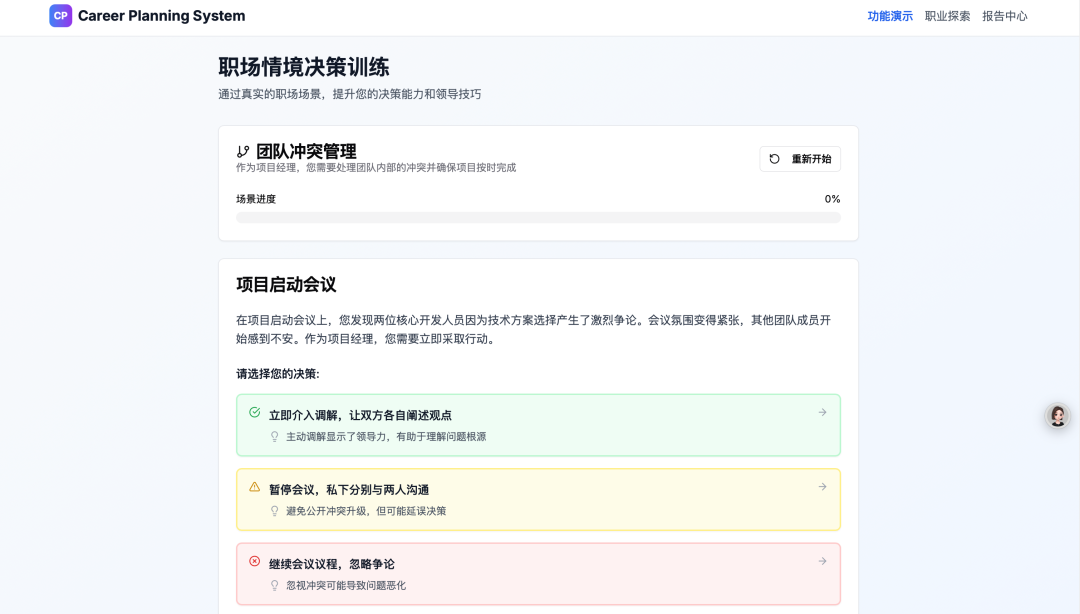This screenshot has width=1080, height=614.
Task: Click the CP logo icon
Action: coord(61,16)
